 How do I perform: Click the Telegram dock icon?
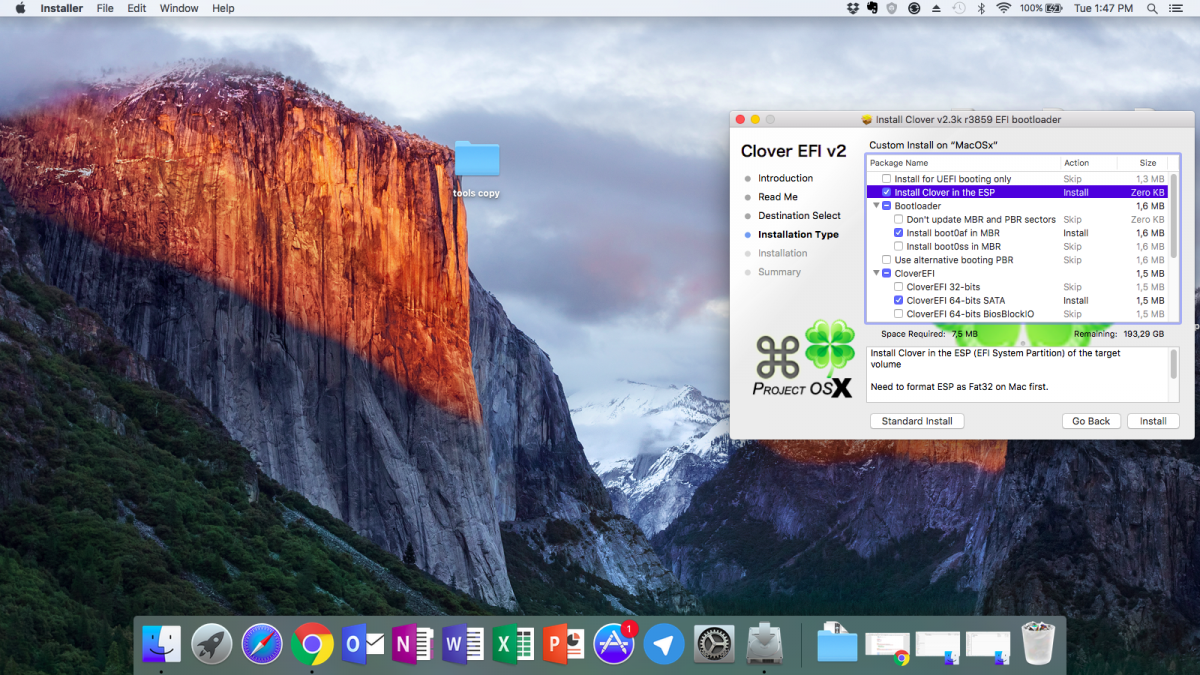point(664,645)
